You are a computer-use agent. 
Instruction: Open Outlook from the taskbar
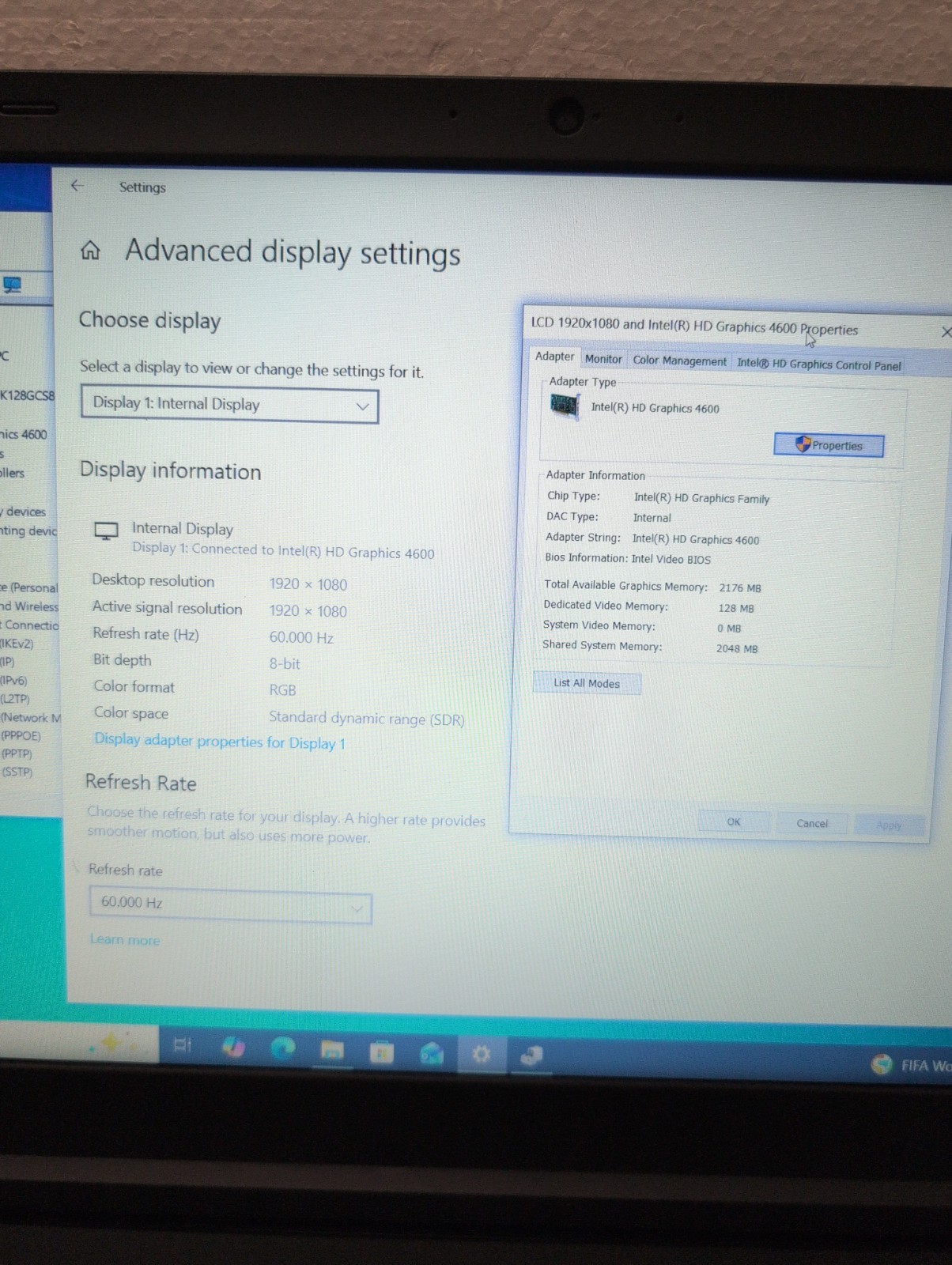point(432,1053)
